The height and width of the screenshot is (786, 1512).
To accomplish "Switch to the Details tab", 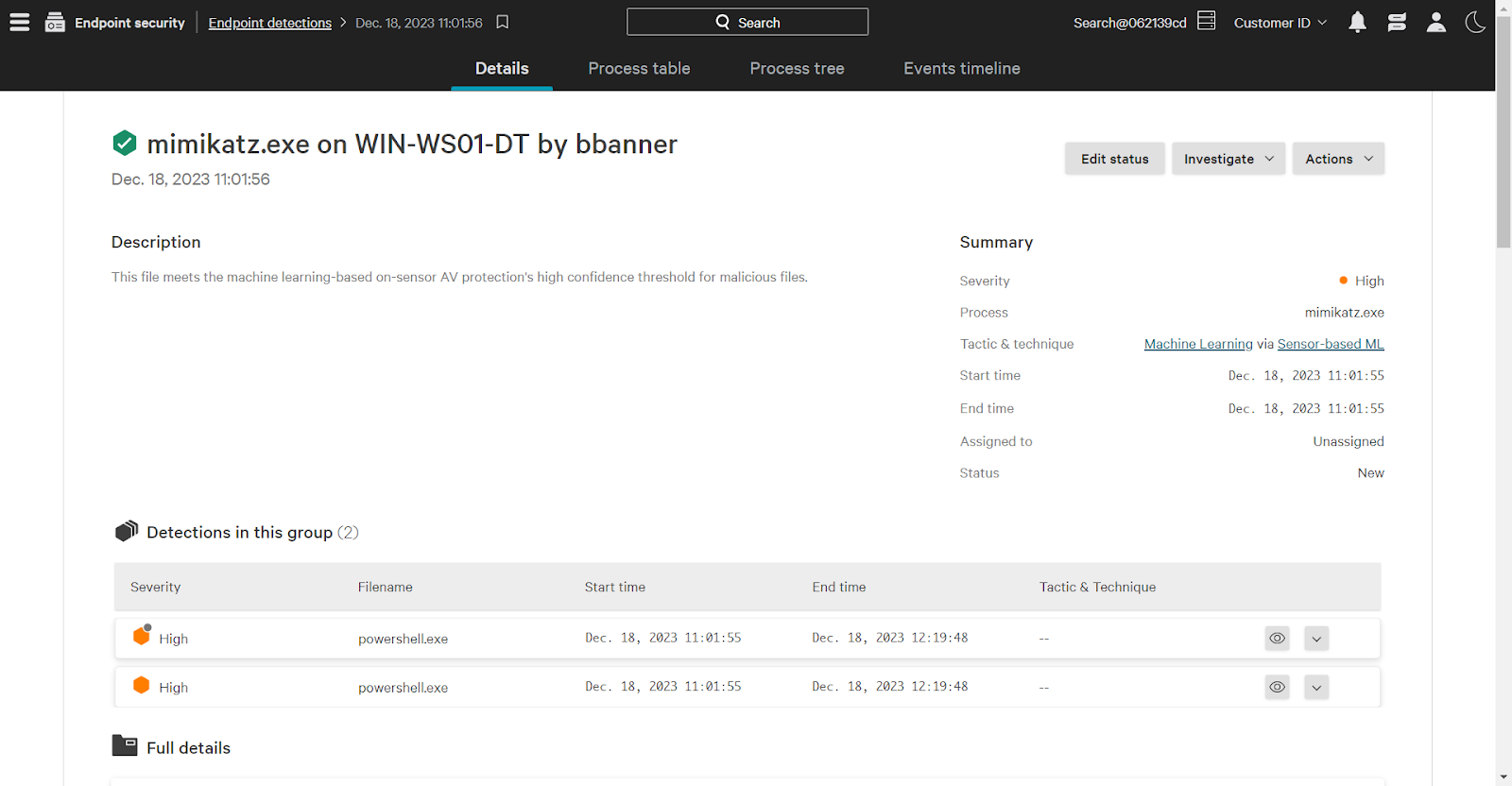I will (x=502, y=68).
